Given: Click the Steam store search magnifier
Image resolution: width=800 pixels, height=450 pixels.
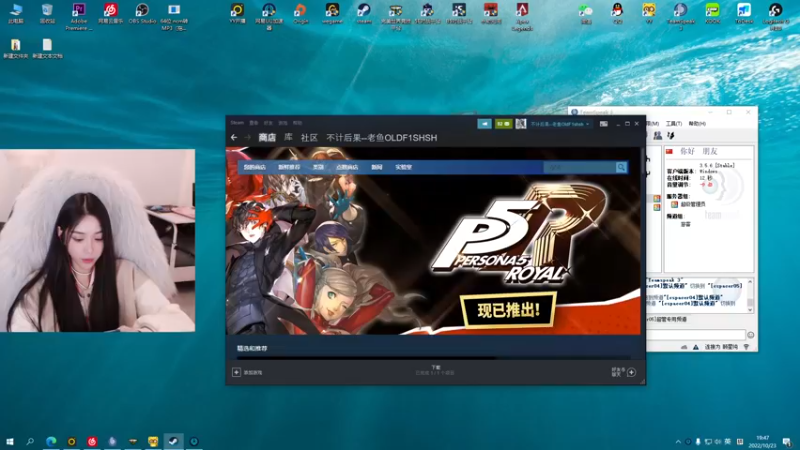Looking at the screenshot, I should (x=621, y=167).
